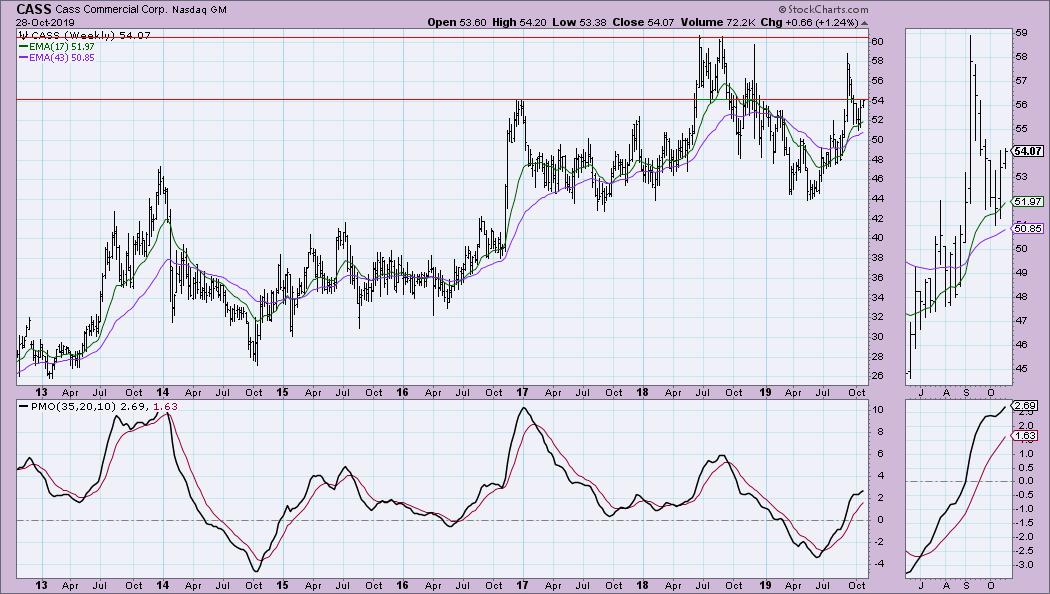Click the 28-Oct-2019 date in header
This screenshot has width=1050, height=594.
(39, 22)
